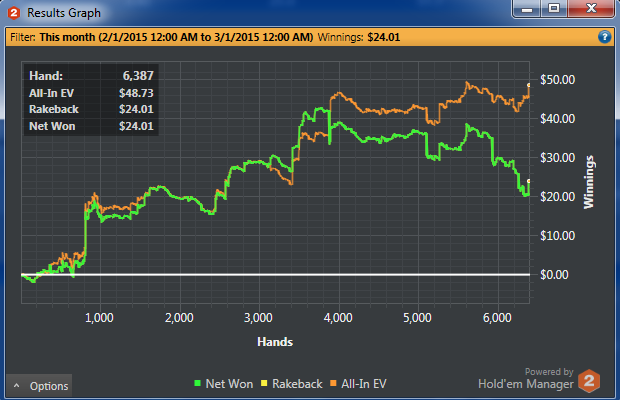Click the 6,000 x-axis label
This screenshot has width=620, height=400.
(x=497, y=318)
